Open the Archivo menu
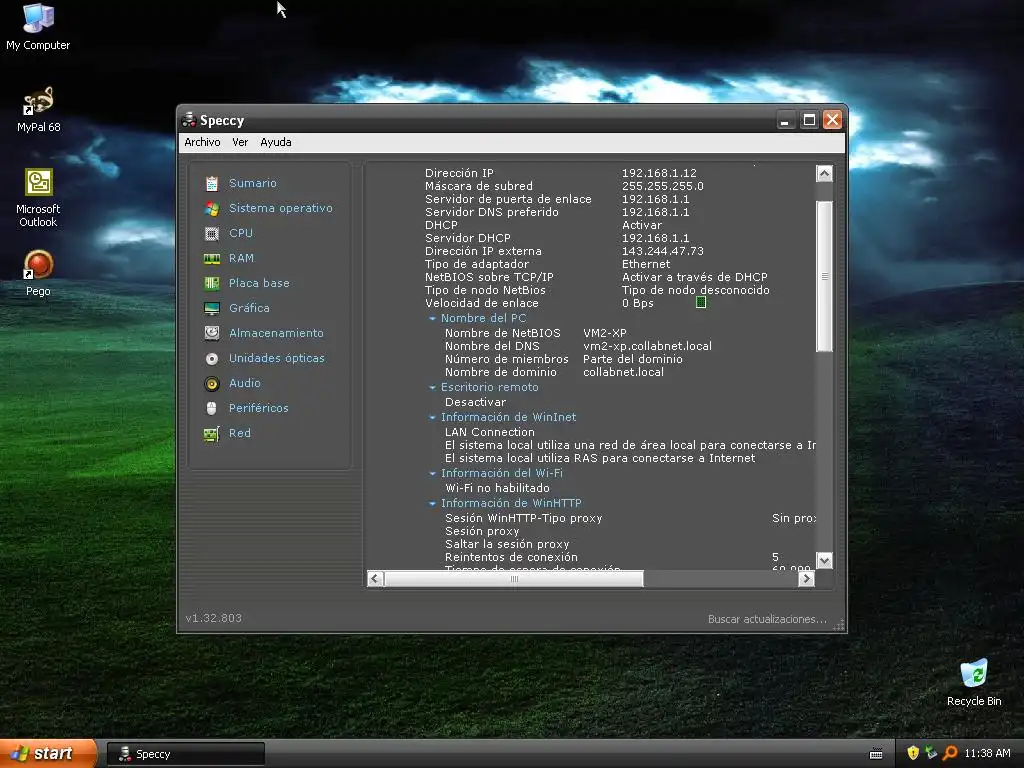The height and width of the screenshot is (768, 1024). click(x=202, y=142)
